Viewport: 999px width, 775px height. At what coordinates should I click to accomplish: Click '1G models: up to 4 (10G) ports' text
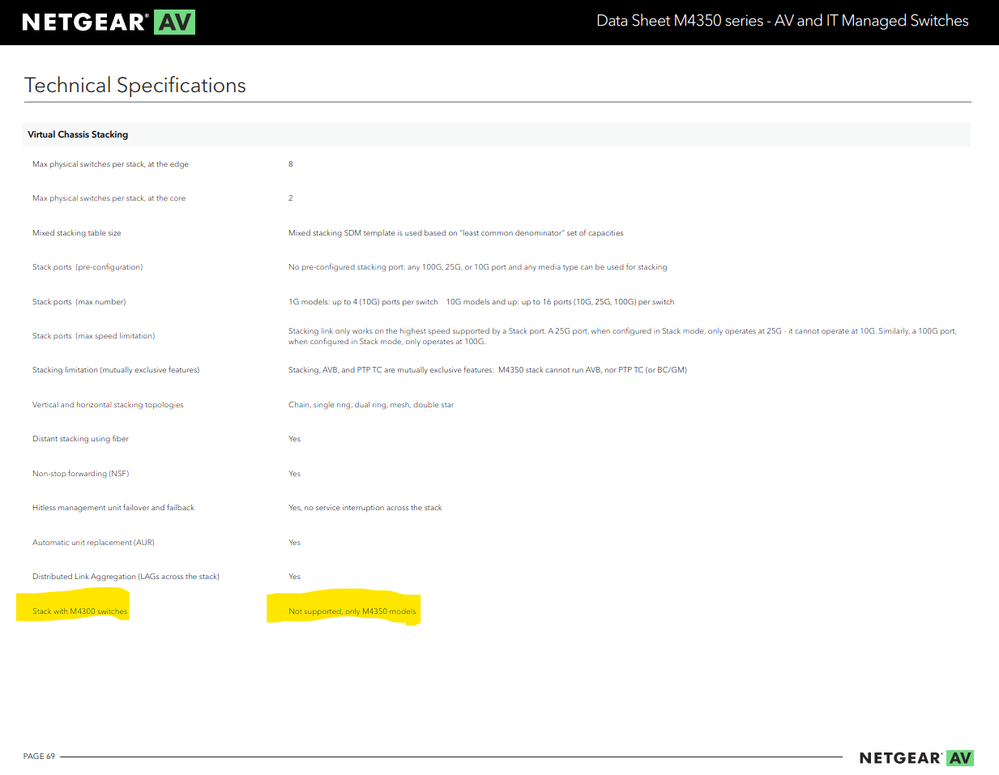[363, 301]
